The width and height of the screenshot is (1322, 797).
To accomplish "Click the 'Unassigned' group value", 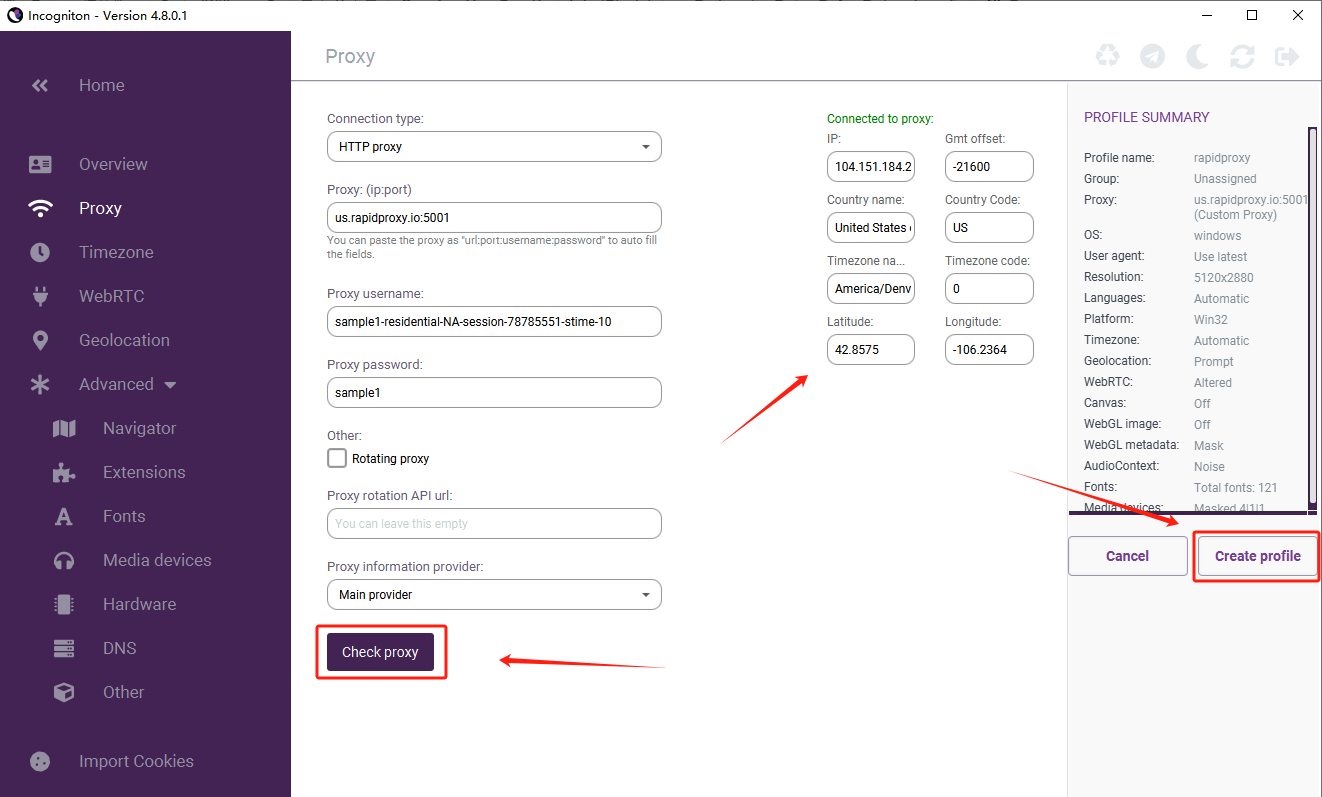I will pyautogui.click(x=1225, y=179).
